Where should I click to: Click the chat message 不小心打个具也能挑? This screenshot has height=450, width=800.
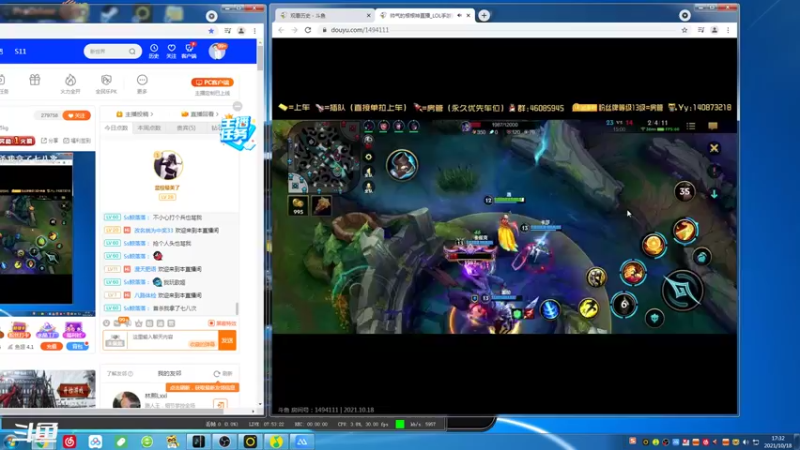[177, 217]
